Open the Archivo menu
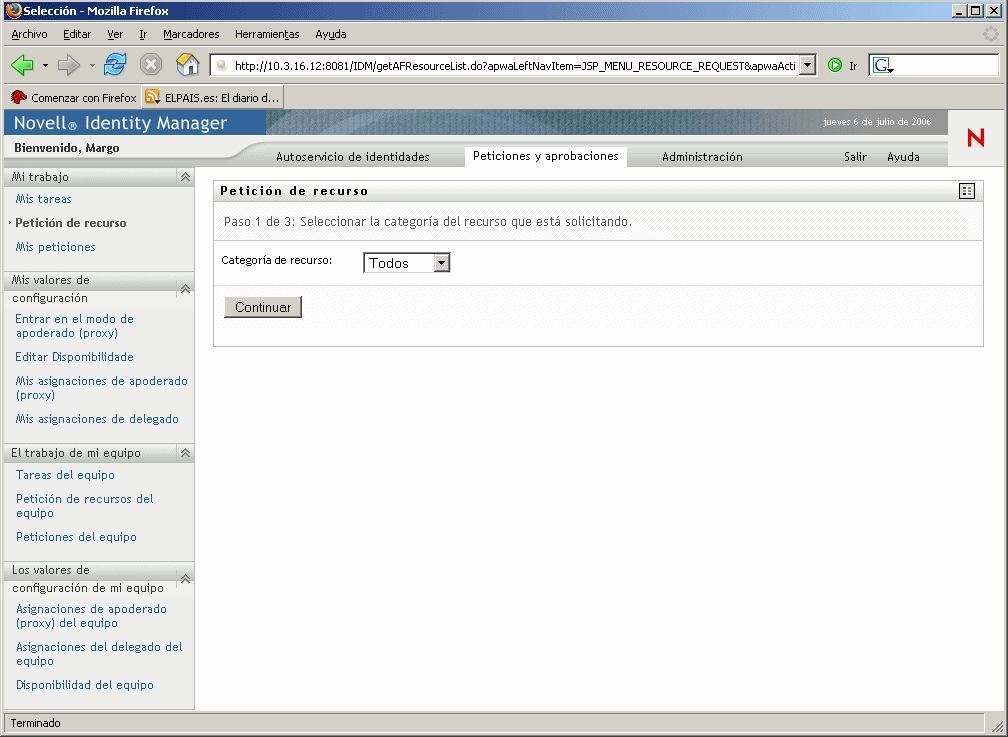The width and height of the screenshot is (1008, 737). pos(30,34)
